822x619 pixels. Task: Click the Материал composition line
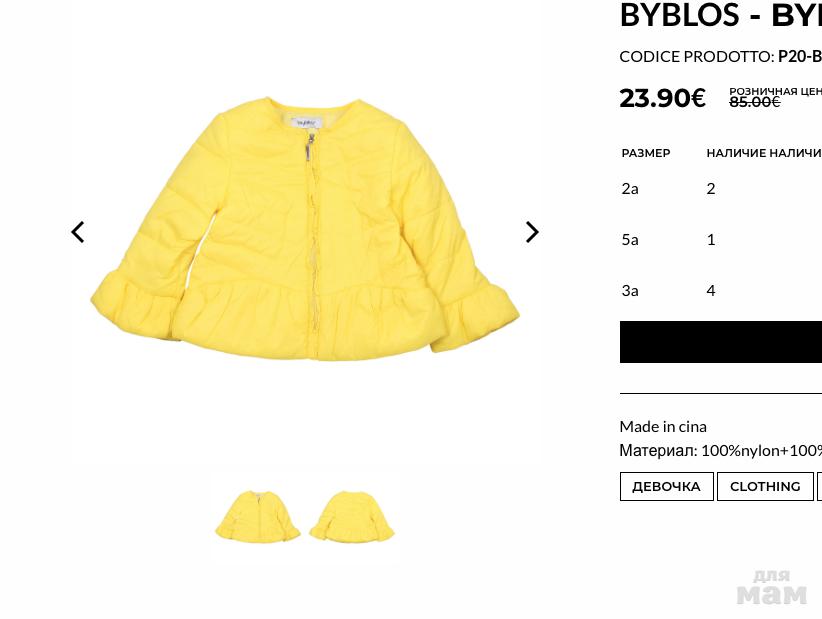tap(721, 450)
